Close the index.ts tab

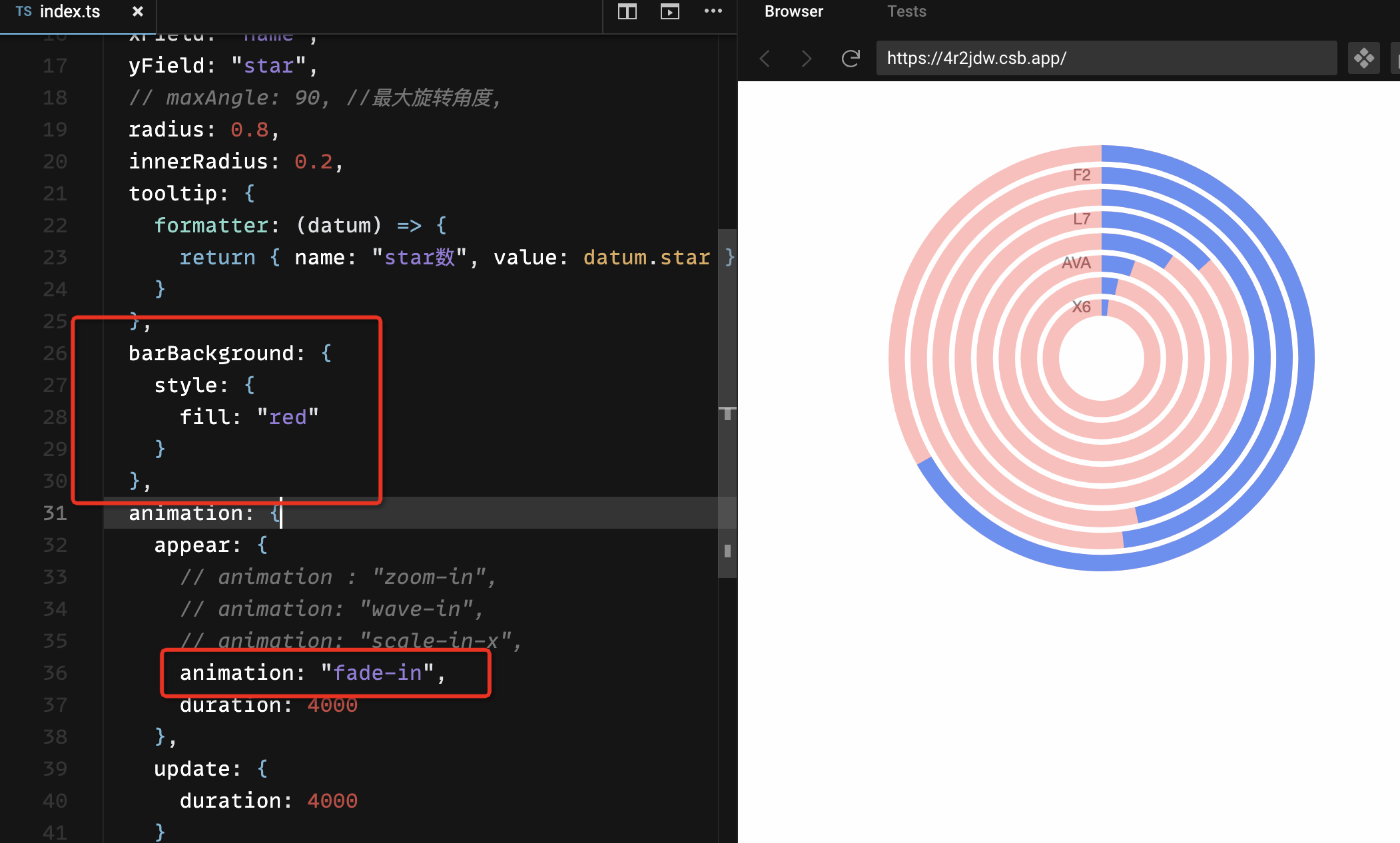(137, 11)
